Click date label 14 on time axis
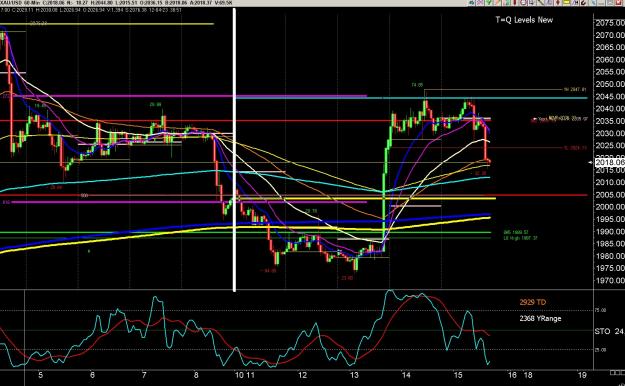Image resolution: width=625 pixels, height=386 pixels. click(x=406, y=375)
